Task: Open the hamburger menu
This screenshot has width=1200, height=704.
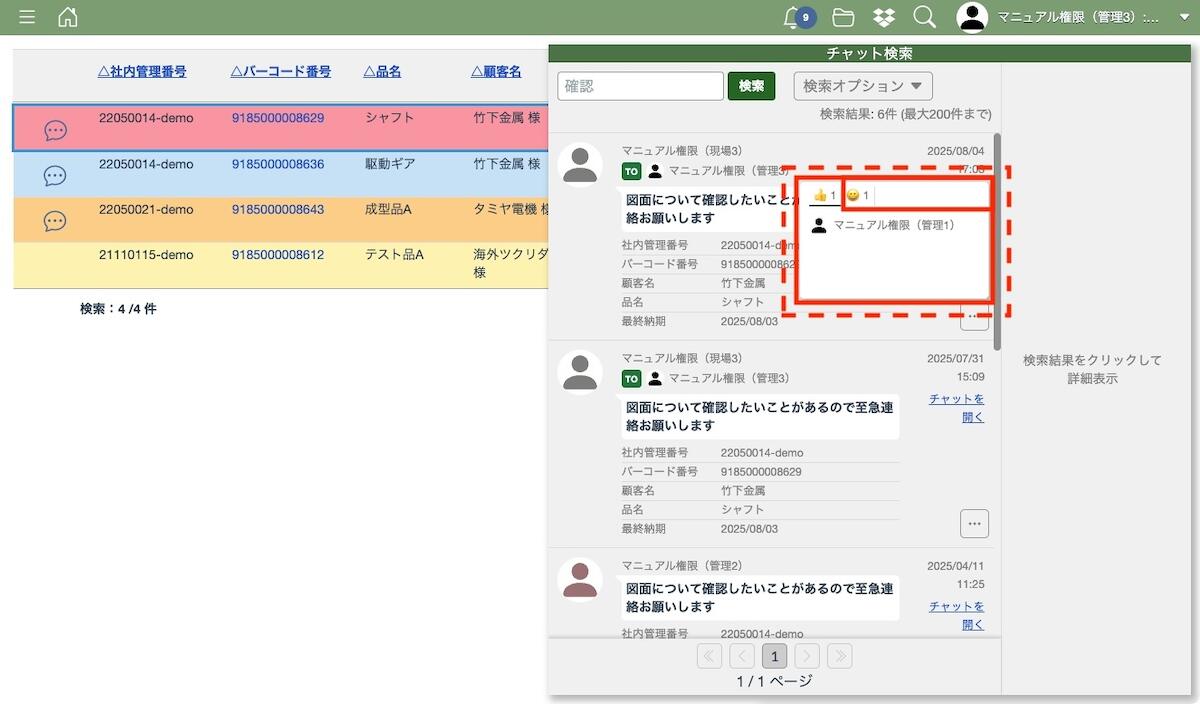Action: pyautogui.click(x=27, y=17)
